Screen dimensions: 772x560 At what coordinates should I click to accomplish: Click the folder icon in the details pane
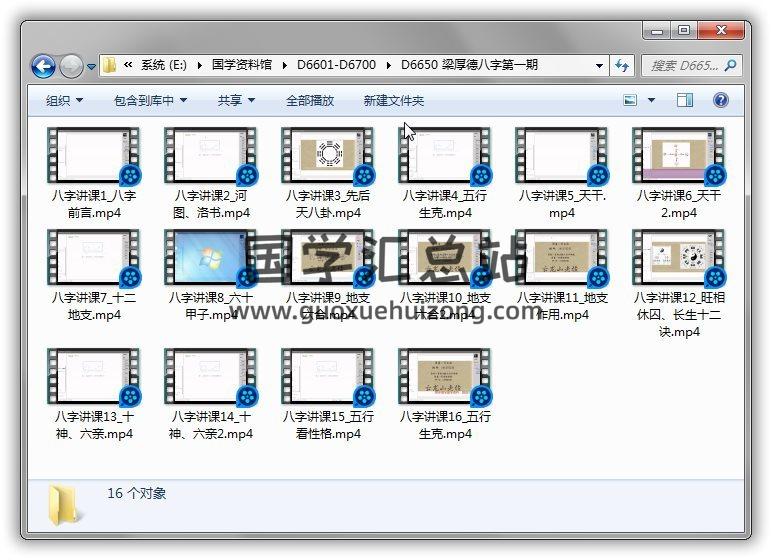[64, 504]
